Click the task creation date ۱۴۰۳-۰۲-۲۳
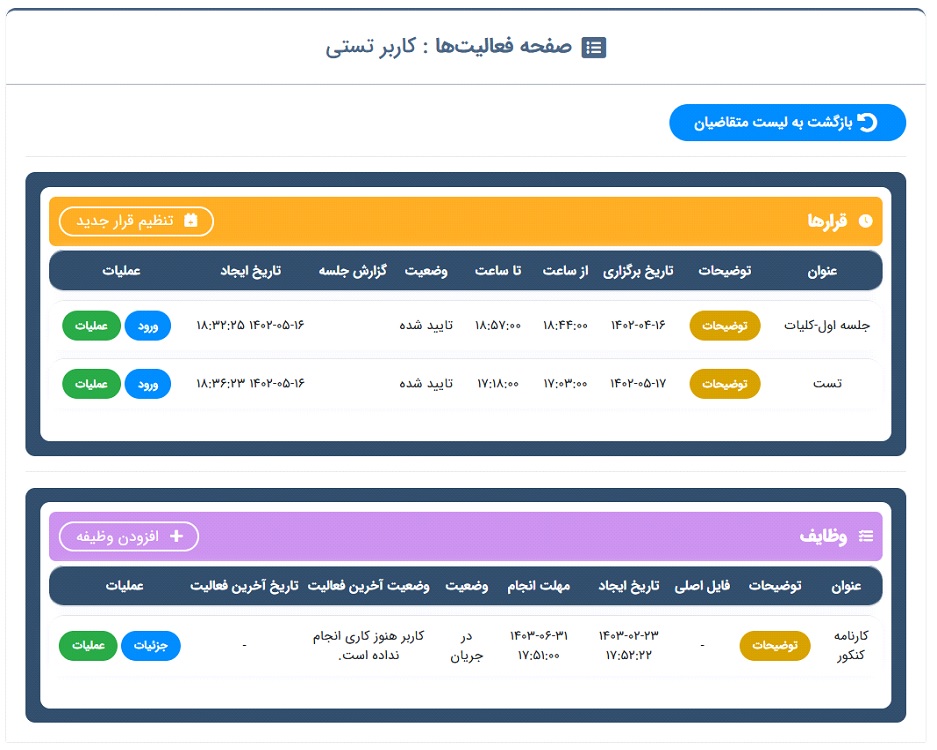This screenshot has width=937, height=750. (x=629, y=635)
